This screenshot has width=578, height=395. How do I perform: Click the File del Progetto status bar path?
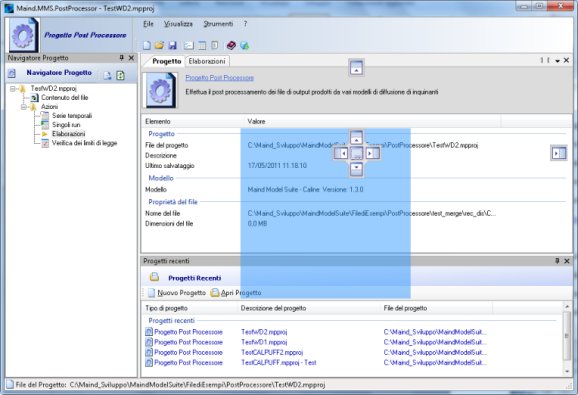tap(197, 385)
